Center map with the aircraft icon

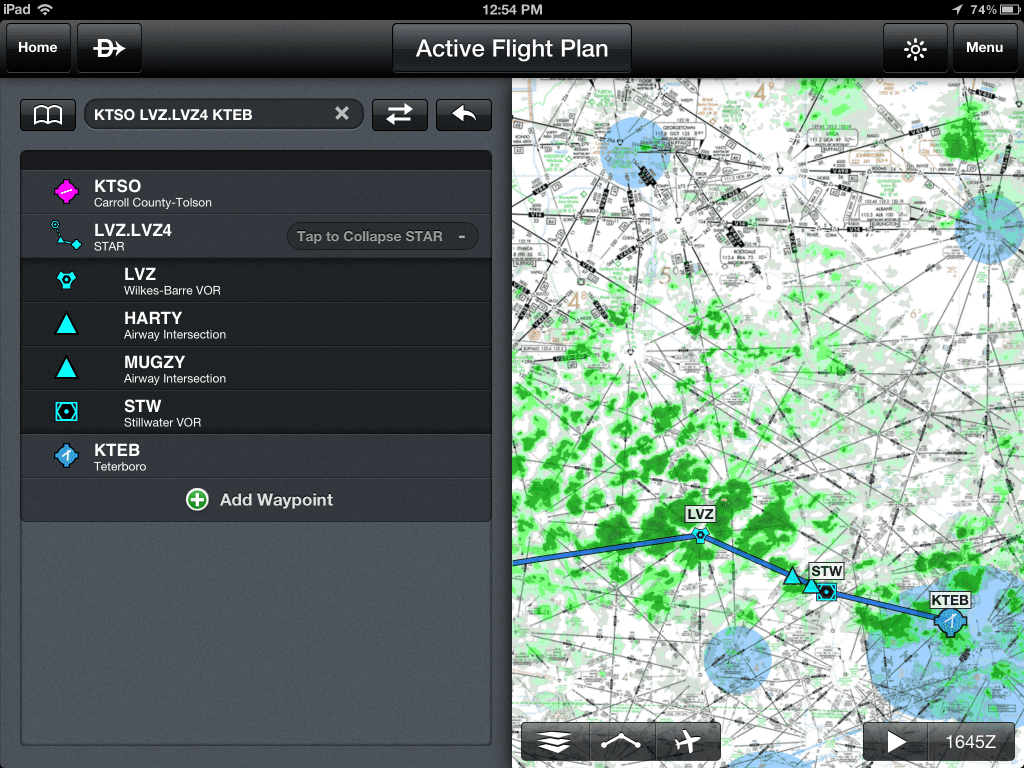(x=688, y=741)
